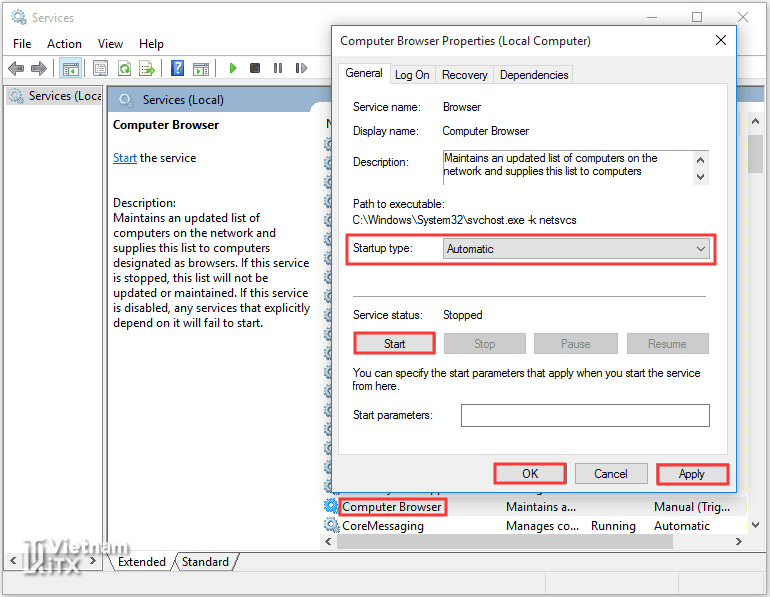Open the Action menu

64,44
